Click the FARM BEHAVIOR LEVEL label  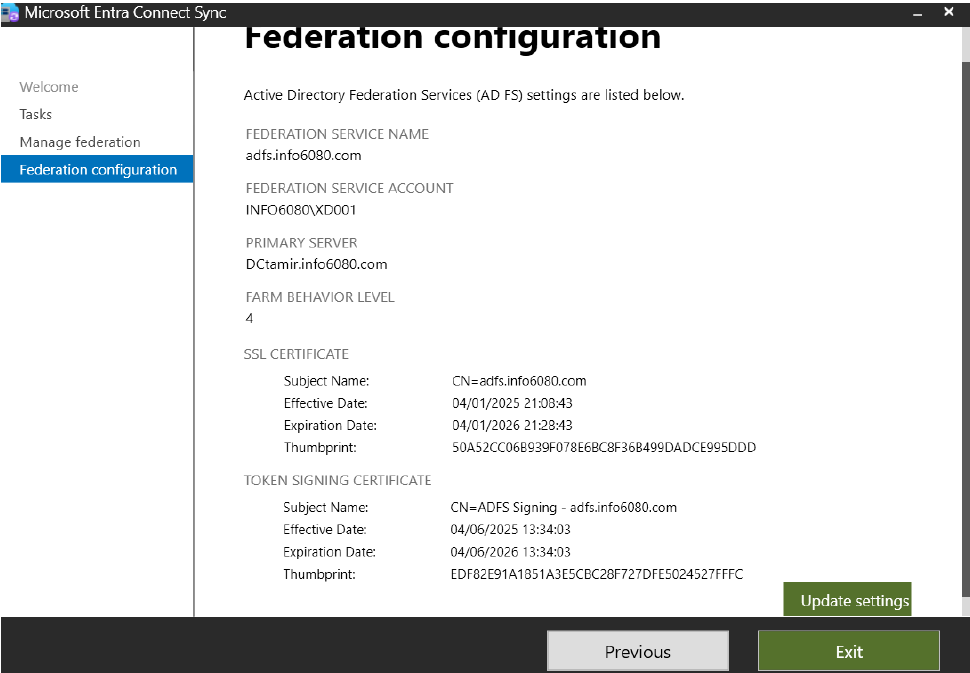[x=320, y=298]
